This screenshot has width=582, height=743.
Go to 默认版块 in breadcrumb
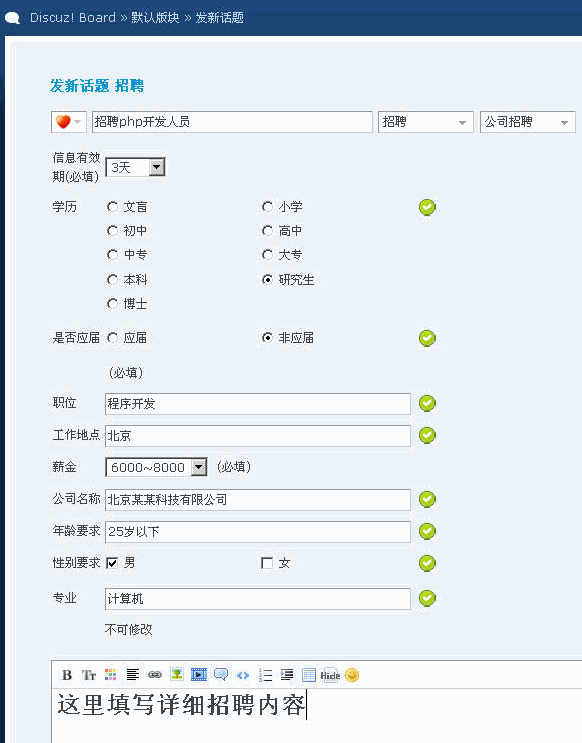155,18
